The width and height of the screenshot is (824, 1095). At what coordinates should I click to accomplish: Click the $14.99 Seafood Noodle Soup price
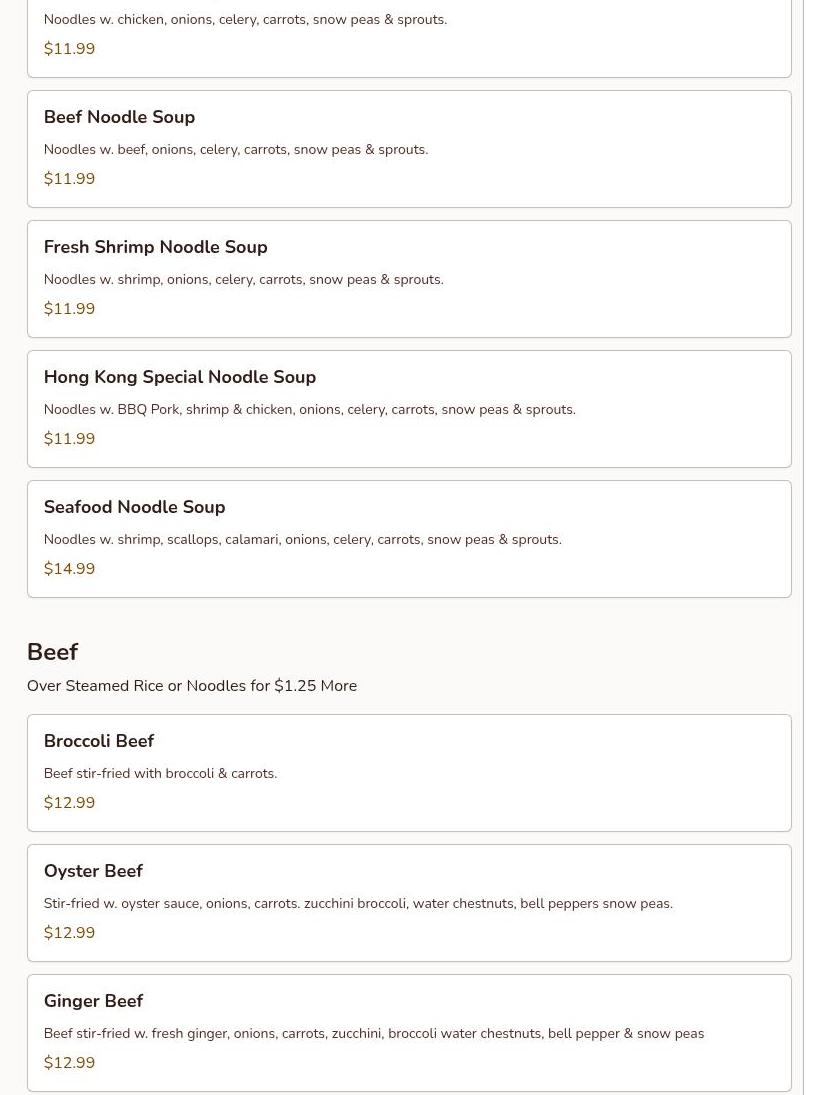tap(69, 569)
